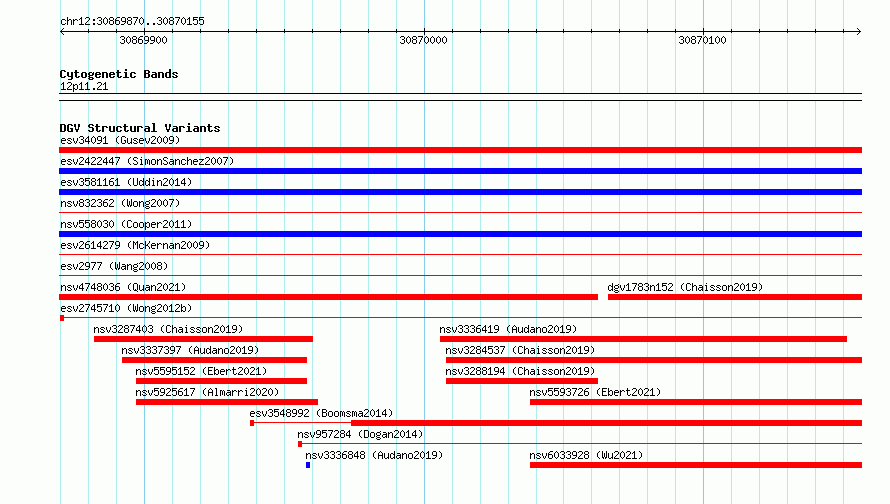Image resolution: width=890 pixels, height=504 pixels.
Task: Select nsv6033928 (Wu2021) label
Action: [x=586, y=455]
